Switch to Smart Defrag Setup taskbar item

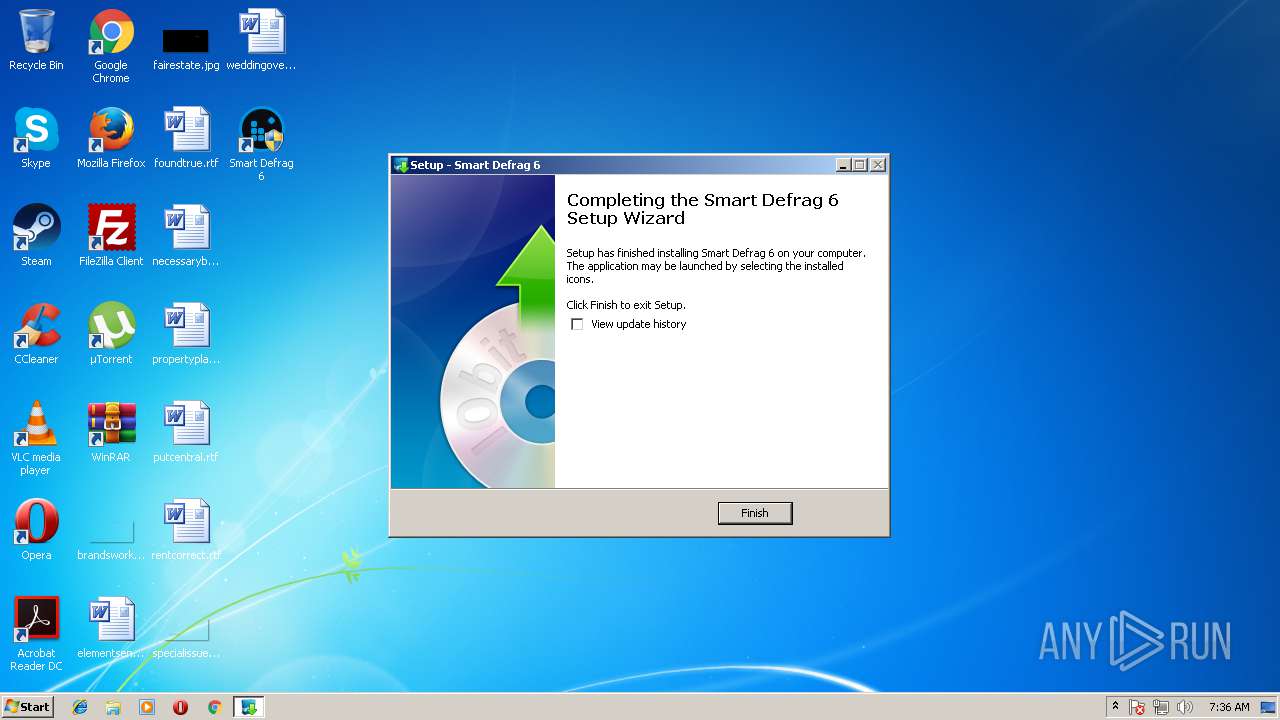pyautogui.click(x=248, y=707)
